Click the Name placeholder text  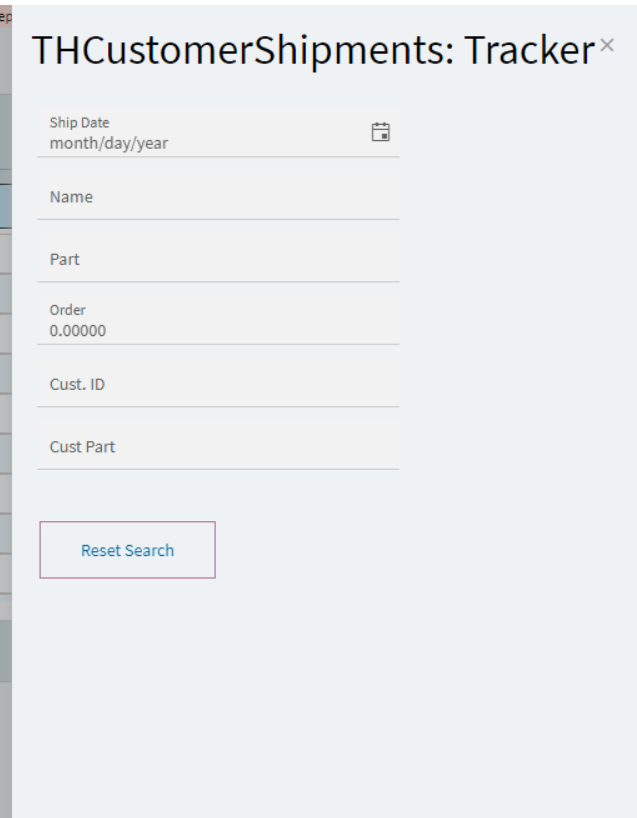point(71,197)
